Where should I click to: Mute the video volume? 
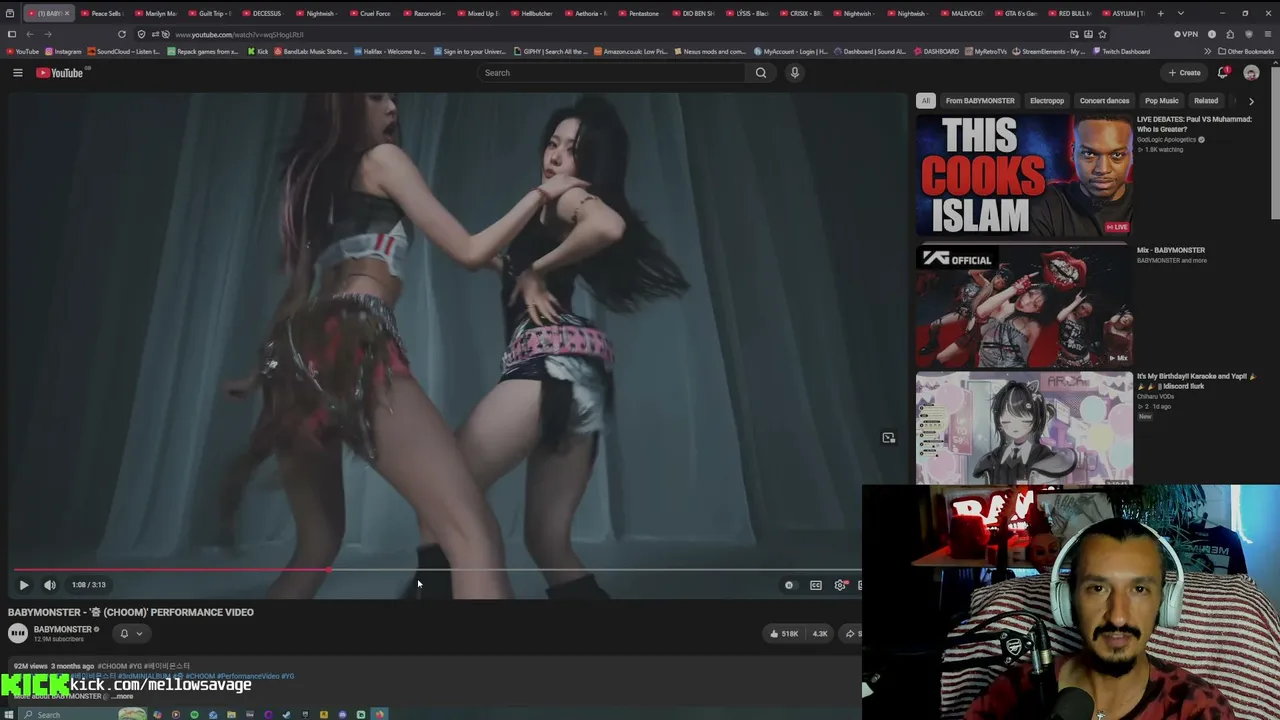(50, 585)
